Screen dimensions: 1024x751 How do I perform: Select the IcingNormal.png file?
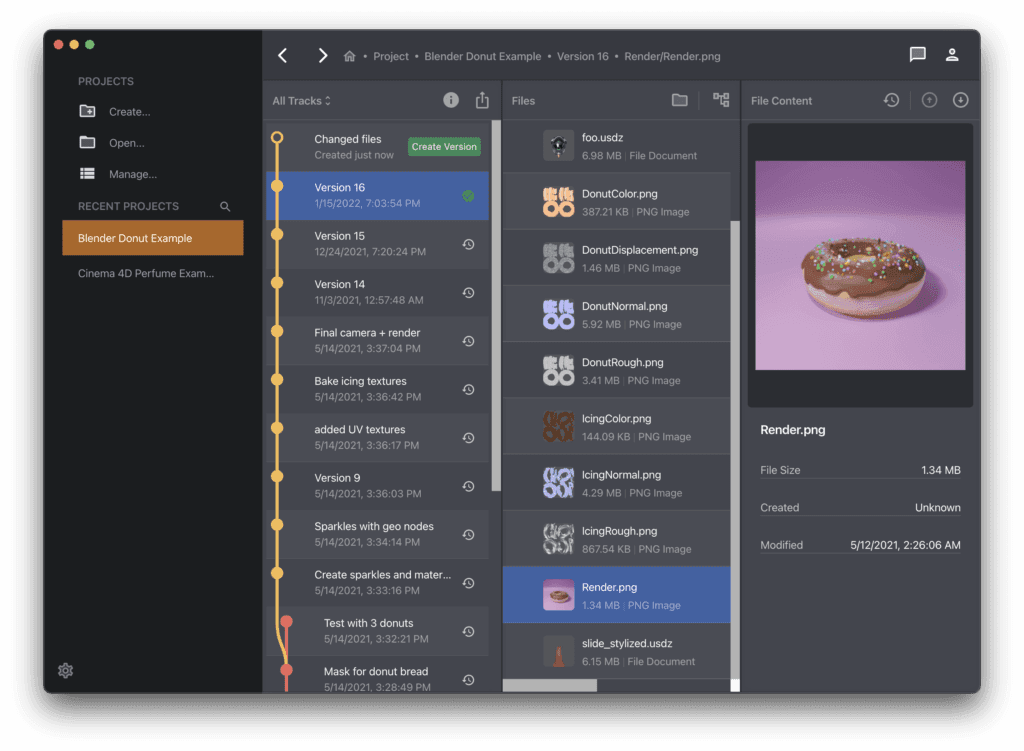point(616,483)
